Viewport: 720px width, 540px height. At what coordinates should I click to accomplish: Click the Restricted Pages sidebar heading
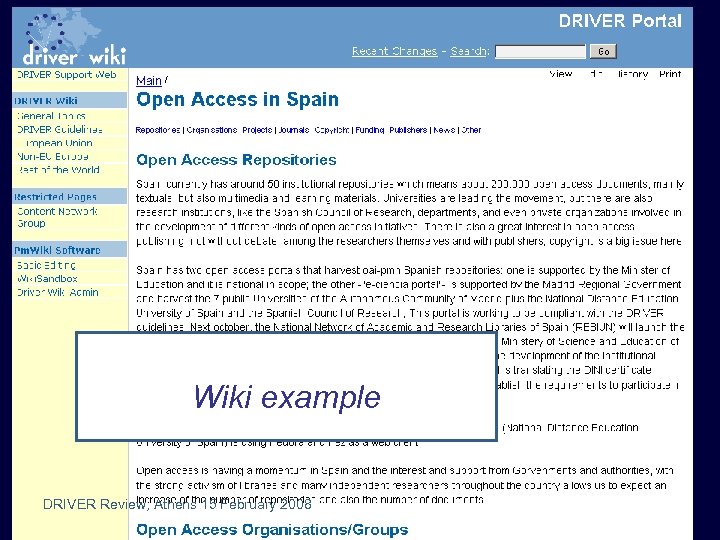[x=55, y=197]
